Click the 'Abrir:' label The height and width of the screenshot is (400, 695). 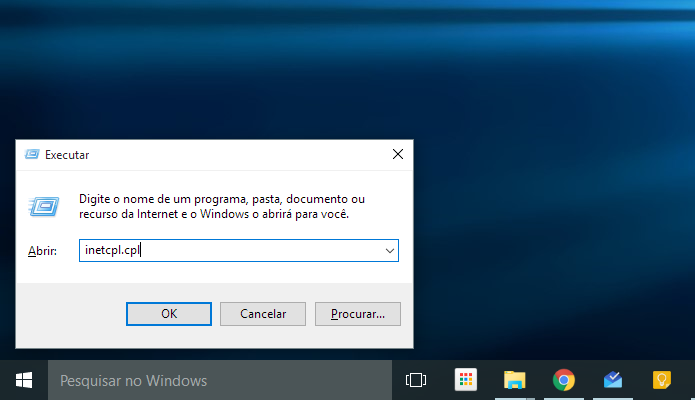click(43, 251)
